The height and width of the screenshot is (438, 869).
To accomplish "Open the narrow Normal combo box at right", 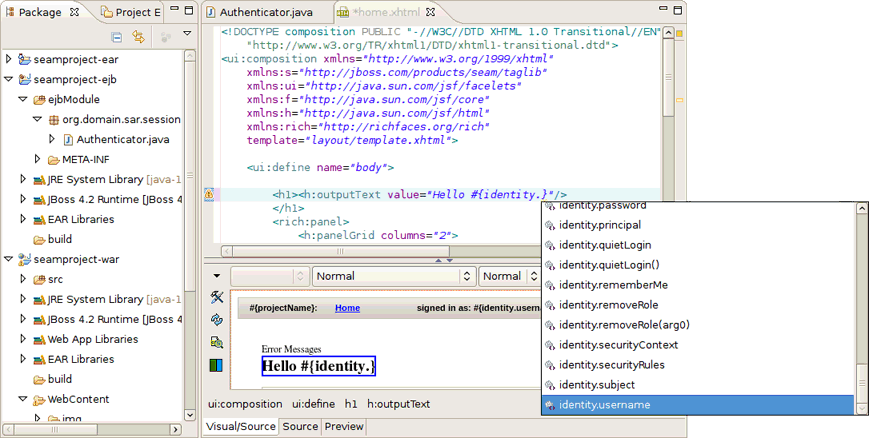I will click(x=510, y=276).
